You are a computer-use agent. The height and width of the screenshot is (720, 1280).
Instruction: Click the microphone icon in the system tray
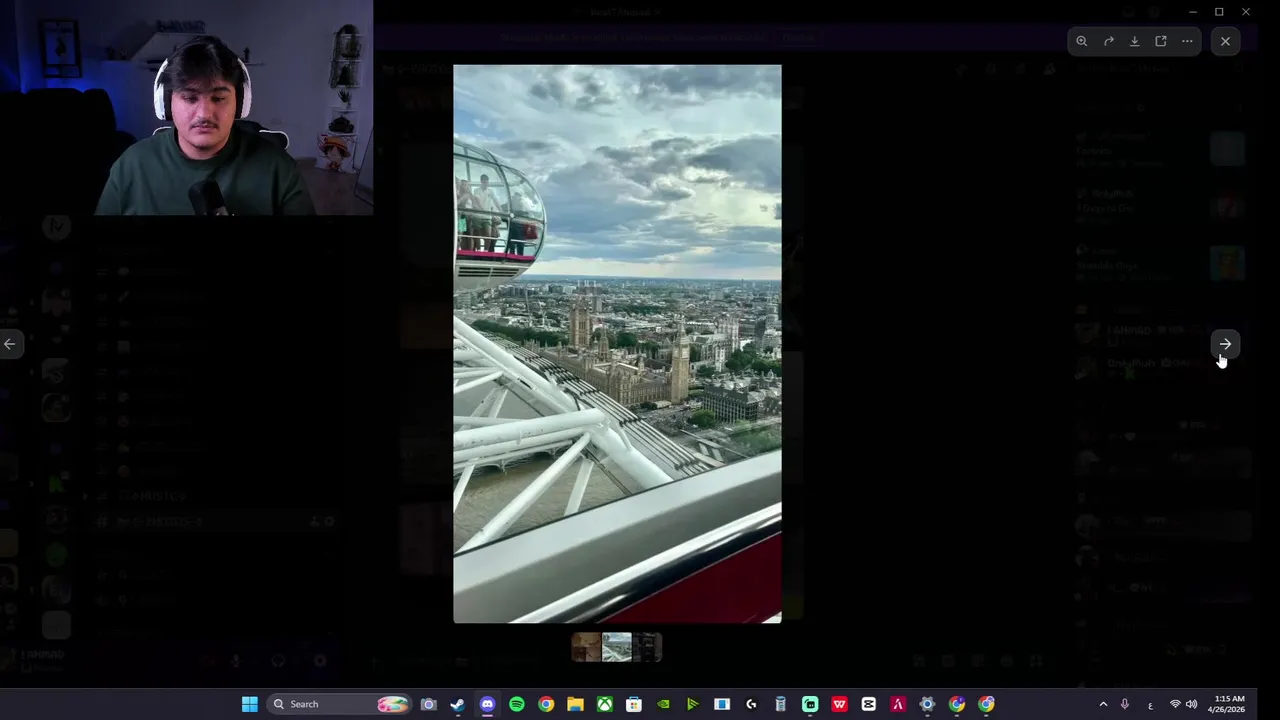[x=1125, y=704]
